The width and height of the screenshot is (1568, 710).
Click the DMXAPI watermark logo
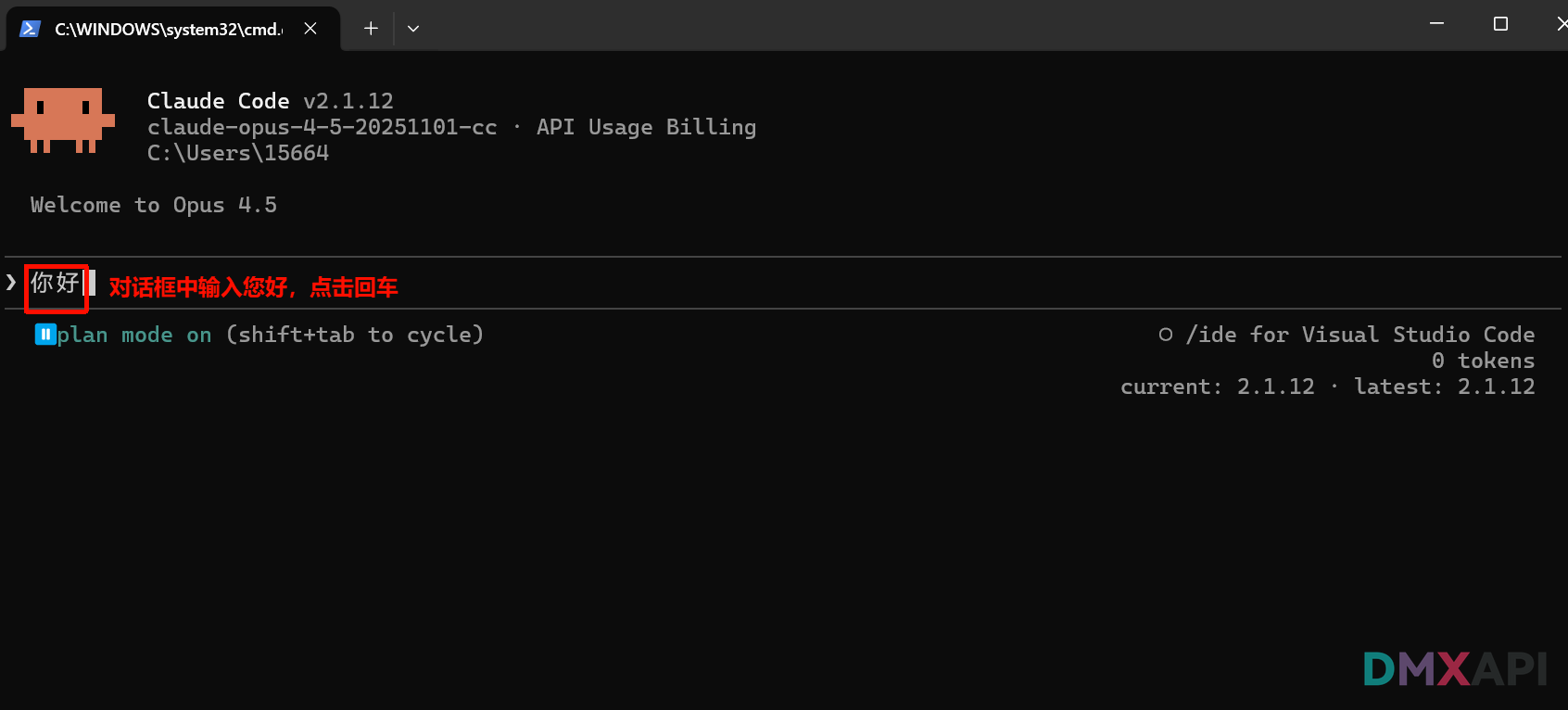1454,668
